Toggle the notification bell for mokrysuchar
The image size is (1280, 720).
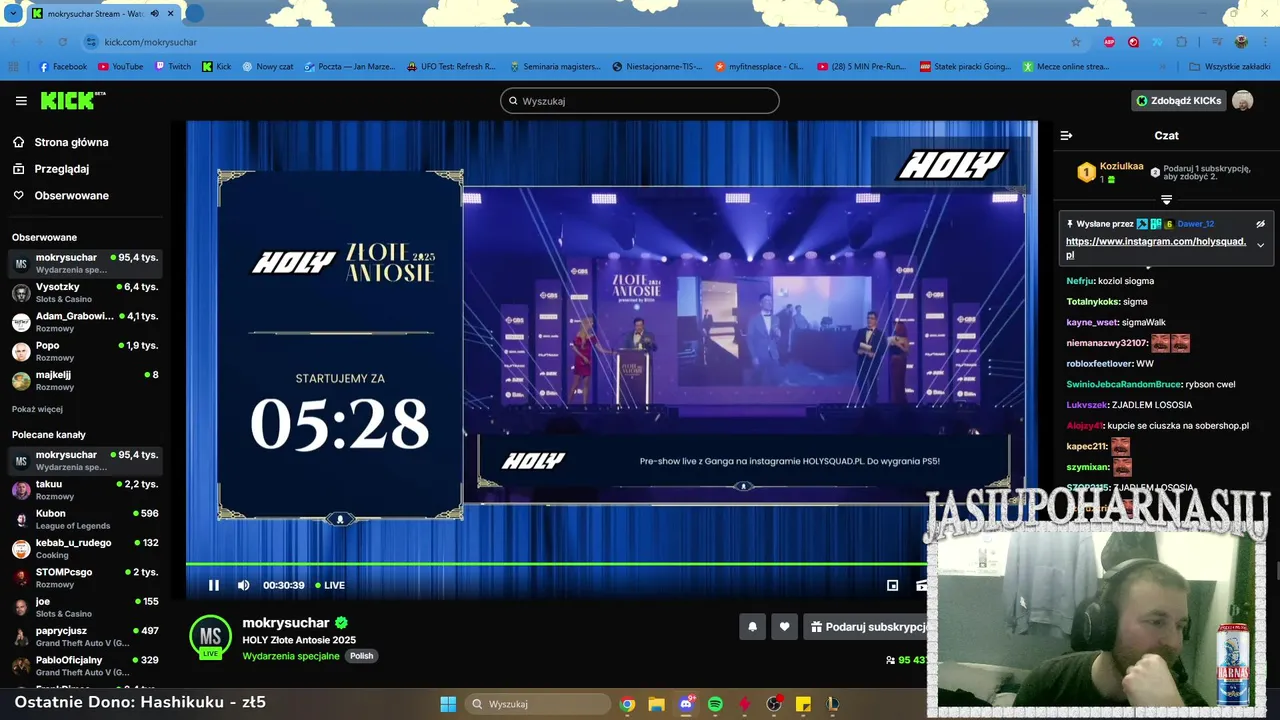752,627
